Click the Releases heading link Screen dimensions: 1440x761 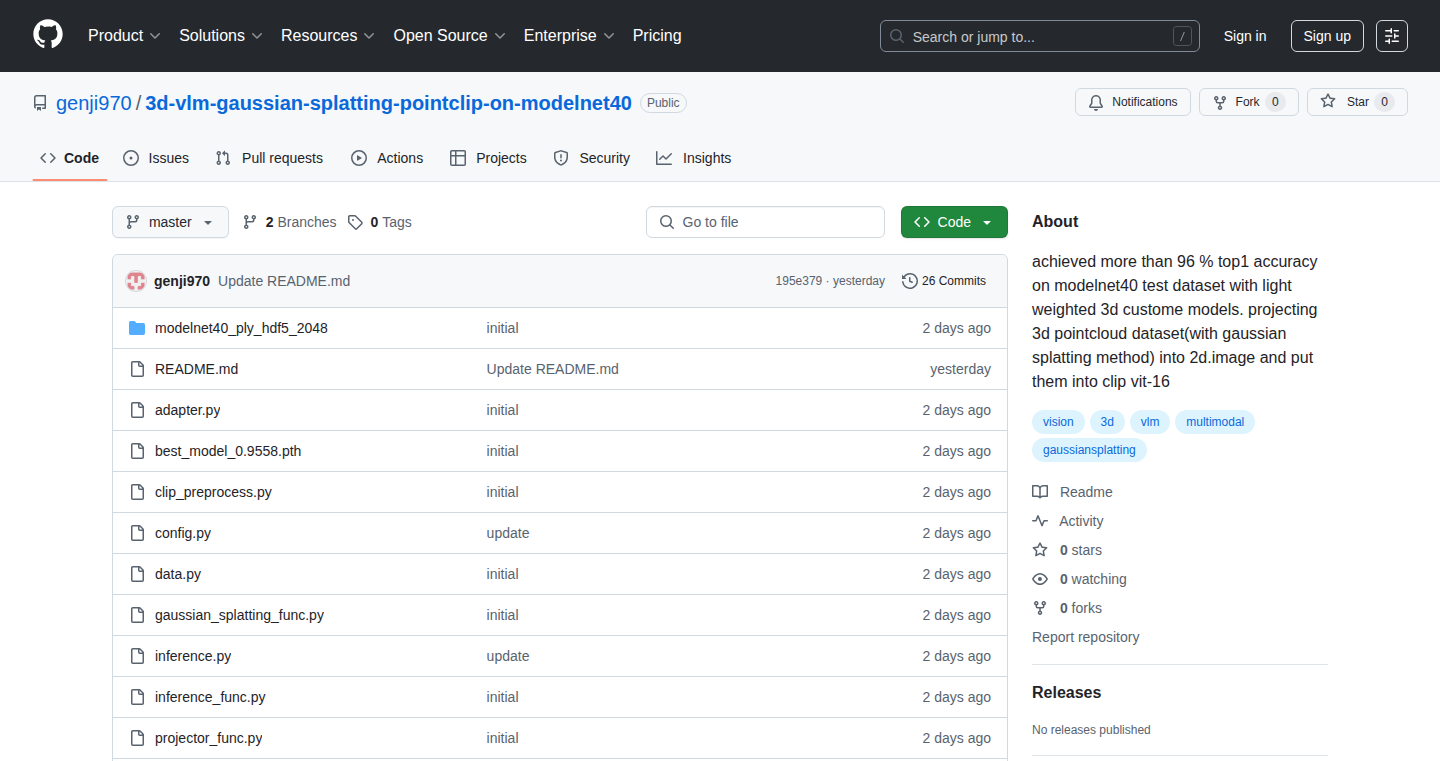pyautogui.click(x=1066, y=692)
